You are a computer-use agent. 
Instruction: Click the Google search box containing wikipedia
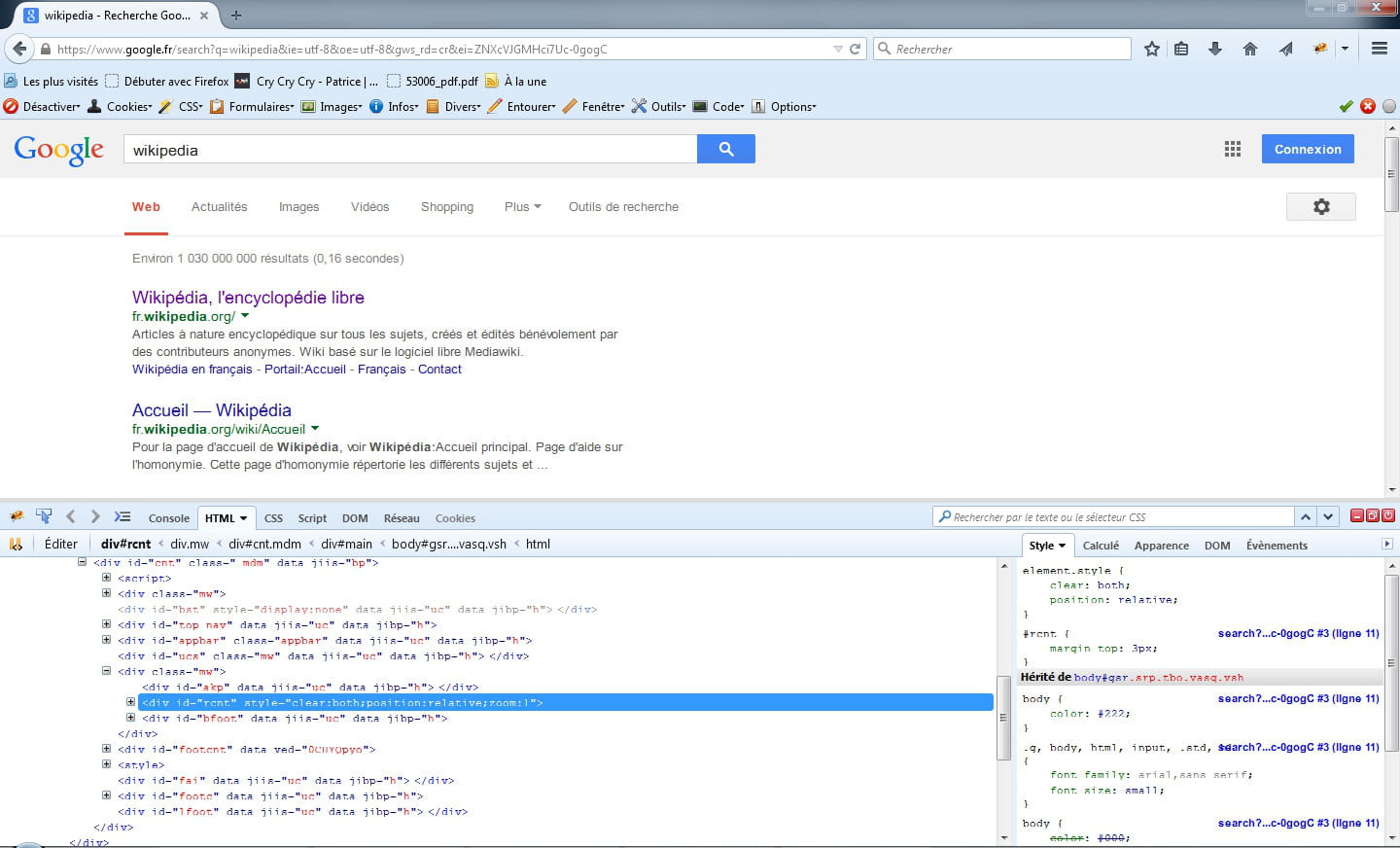point(410,149)
